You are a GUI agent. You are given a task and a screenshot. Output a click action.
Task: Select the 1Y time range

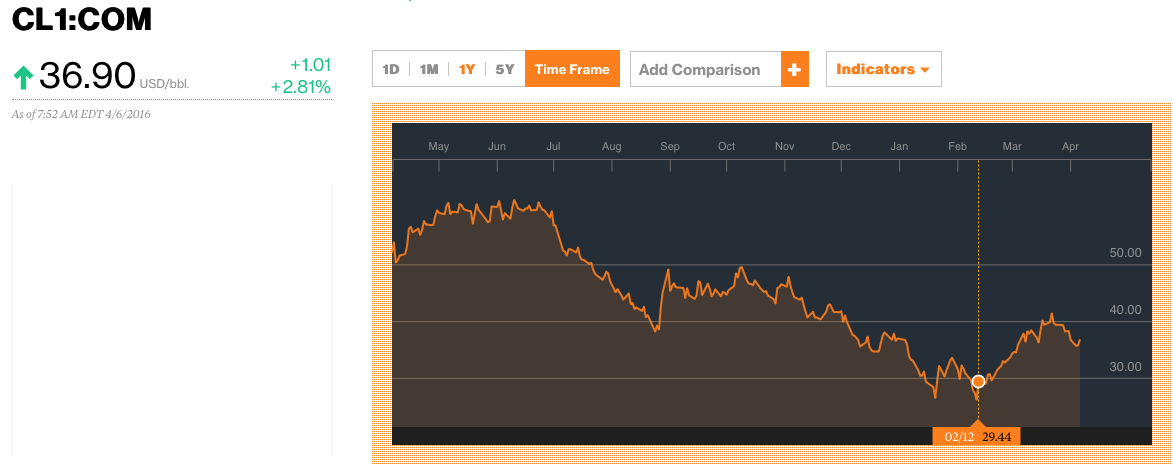pyautogui.click(x=467, y=70)
